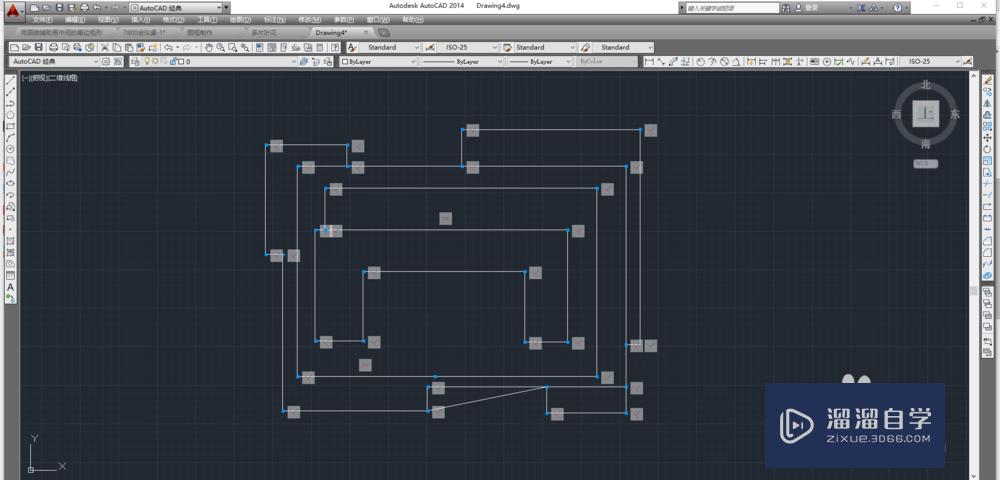Click the Autodesk Exchange Apps button
This screenshot has height=480, width=1000.
tap(862, 8)
